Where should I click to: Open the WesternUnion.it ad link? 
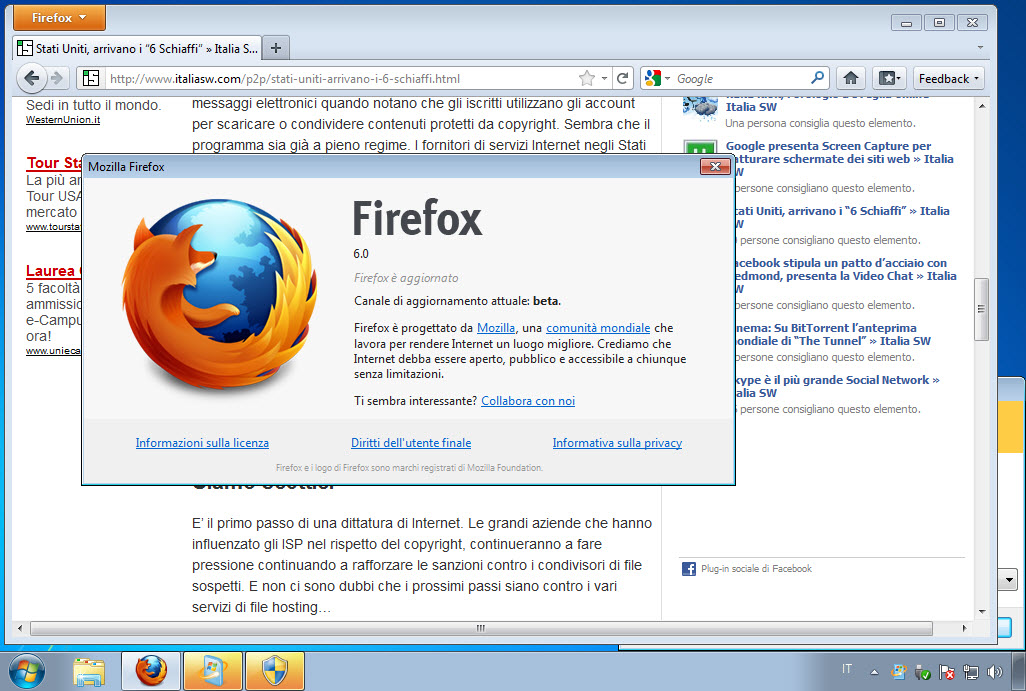pos(63,120)
